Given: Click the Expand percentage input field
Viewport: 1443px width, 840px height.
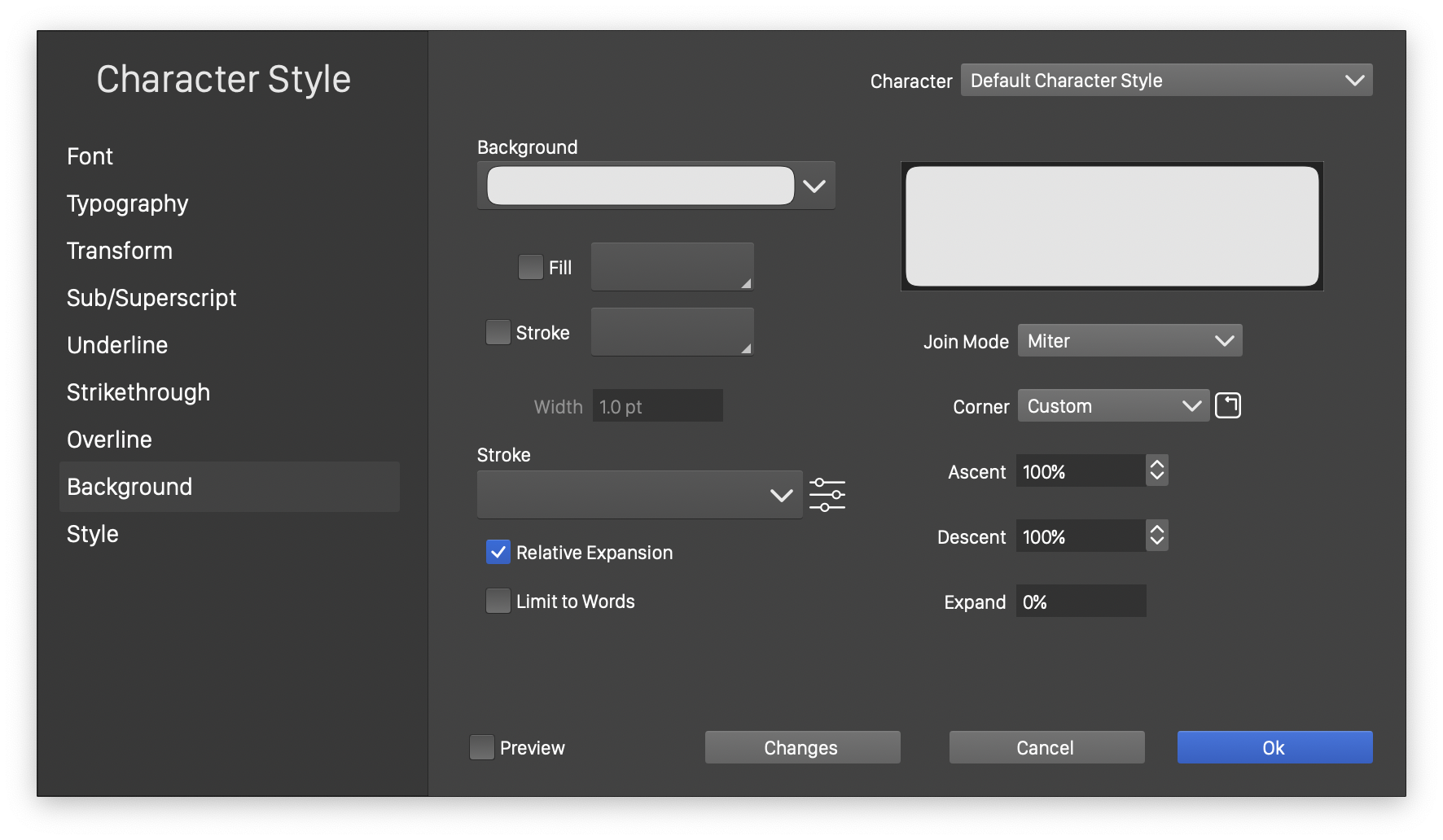Looking at the screenshot, I should [x=1081, y=601].
